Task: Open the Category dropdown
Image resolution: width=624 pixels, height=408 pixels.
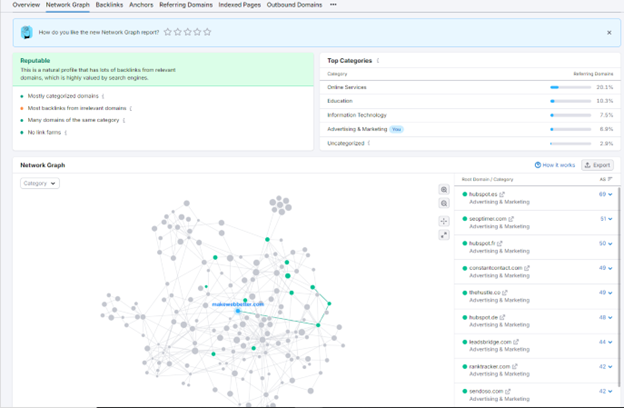Action: [x=40, y=183]
